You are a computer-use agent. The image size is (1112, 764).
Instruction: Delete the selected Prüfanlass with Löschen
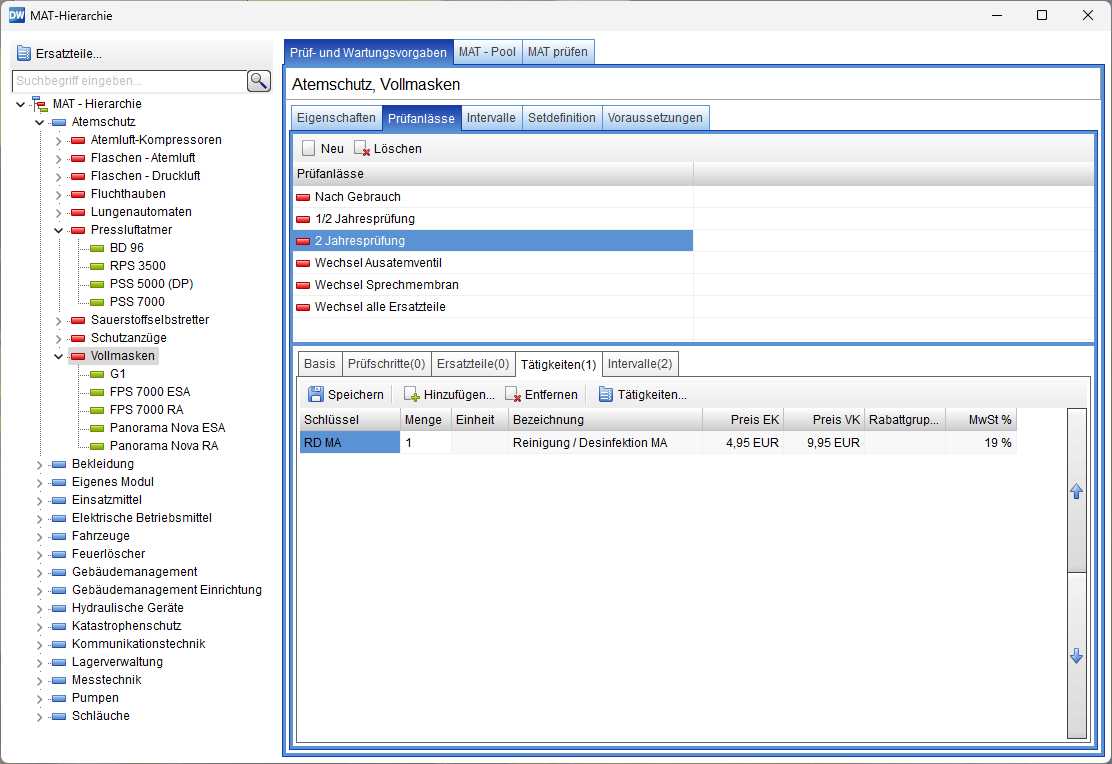(x=388, y=149)
